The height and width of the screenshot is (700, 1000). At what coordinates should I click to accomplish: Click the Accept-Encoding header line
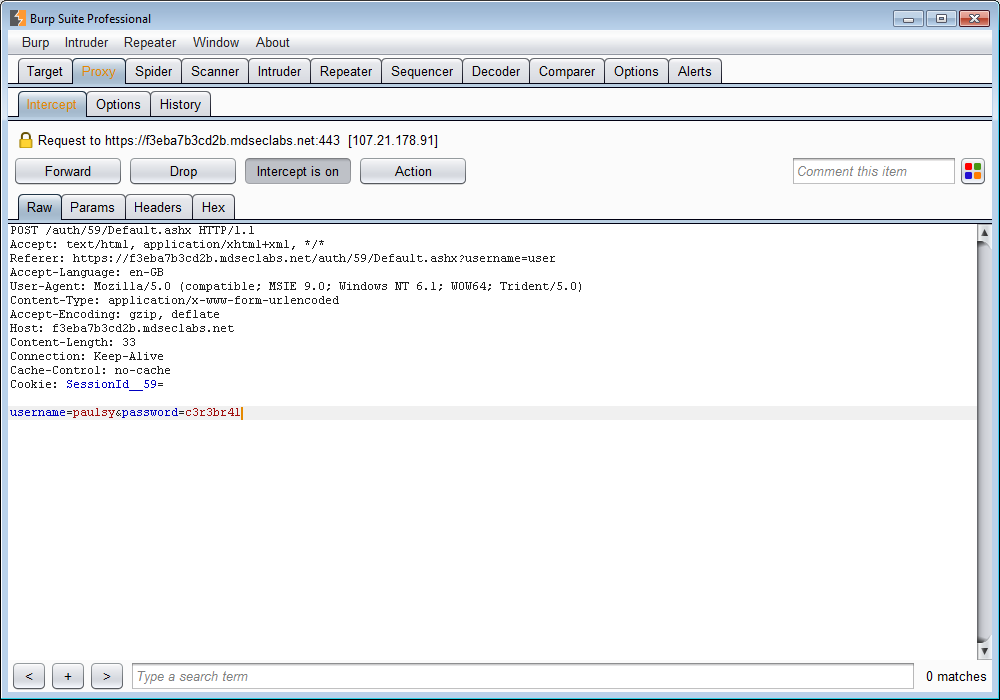point(115,314)
